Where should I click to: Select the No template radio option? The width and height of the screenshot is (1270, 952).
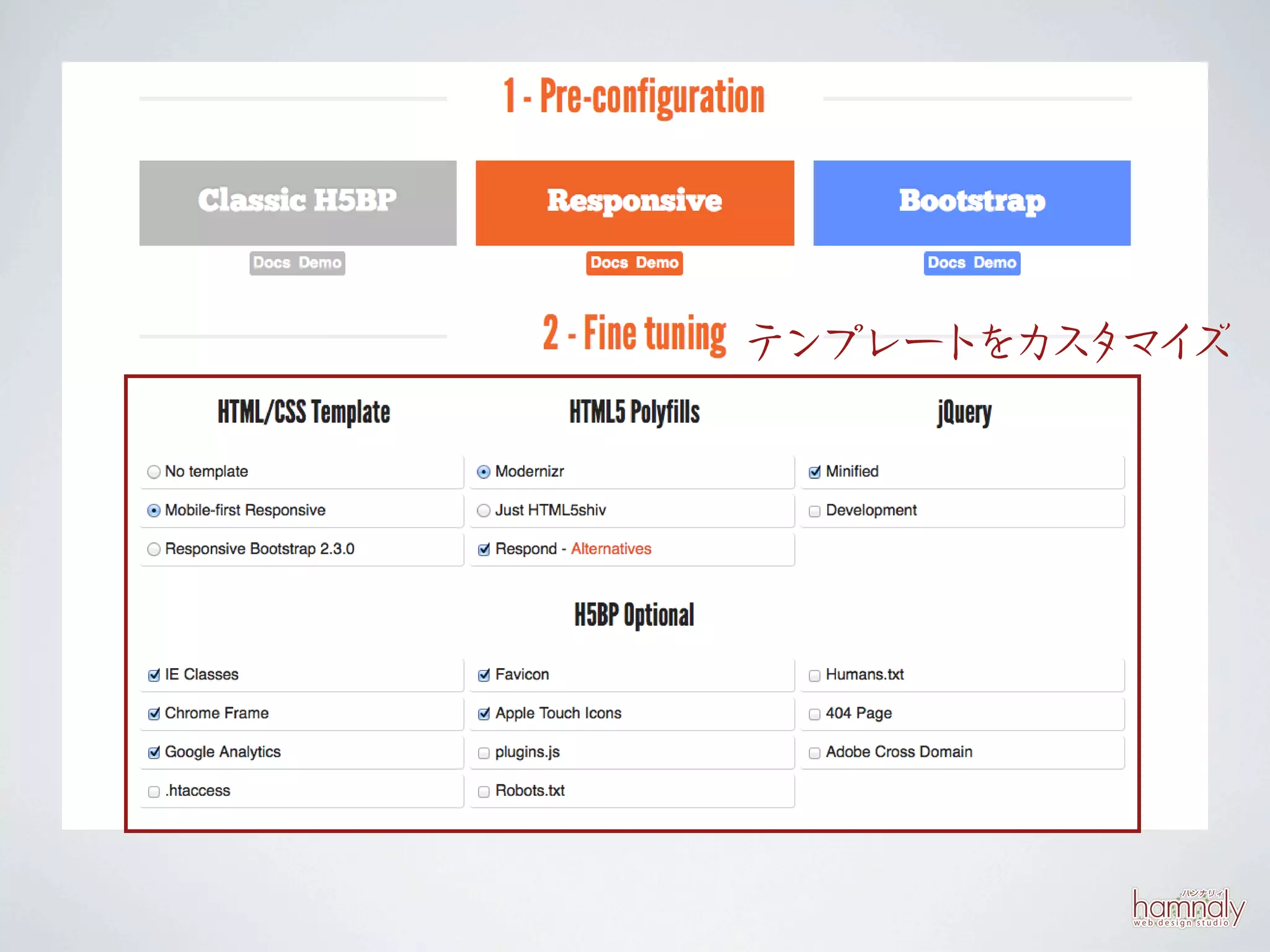click(x=154, y=472)
